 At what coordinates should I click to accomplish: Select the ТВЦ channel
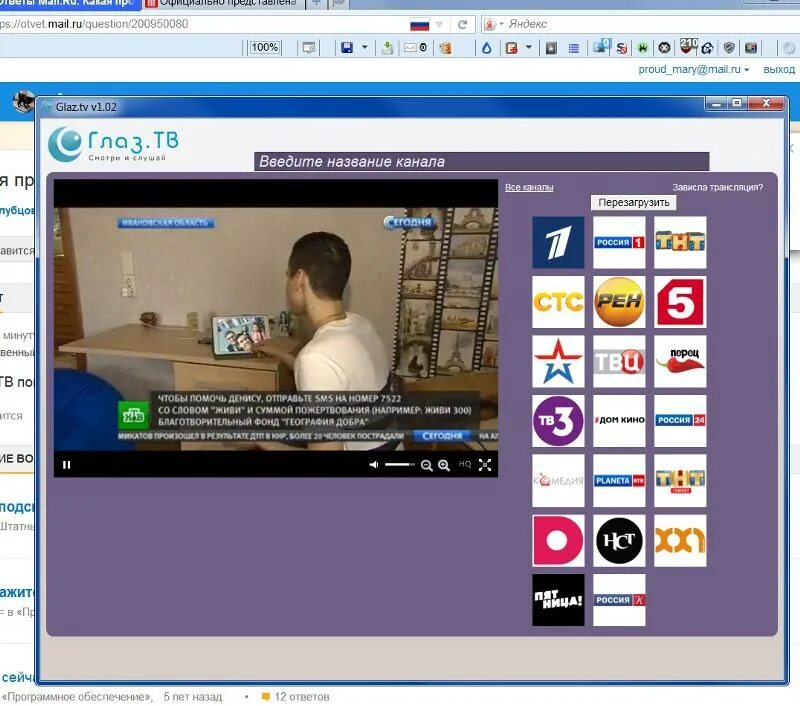tap(619, 362)
